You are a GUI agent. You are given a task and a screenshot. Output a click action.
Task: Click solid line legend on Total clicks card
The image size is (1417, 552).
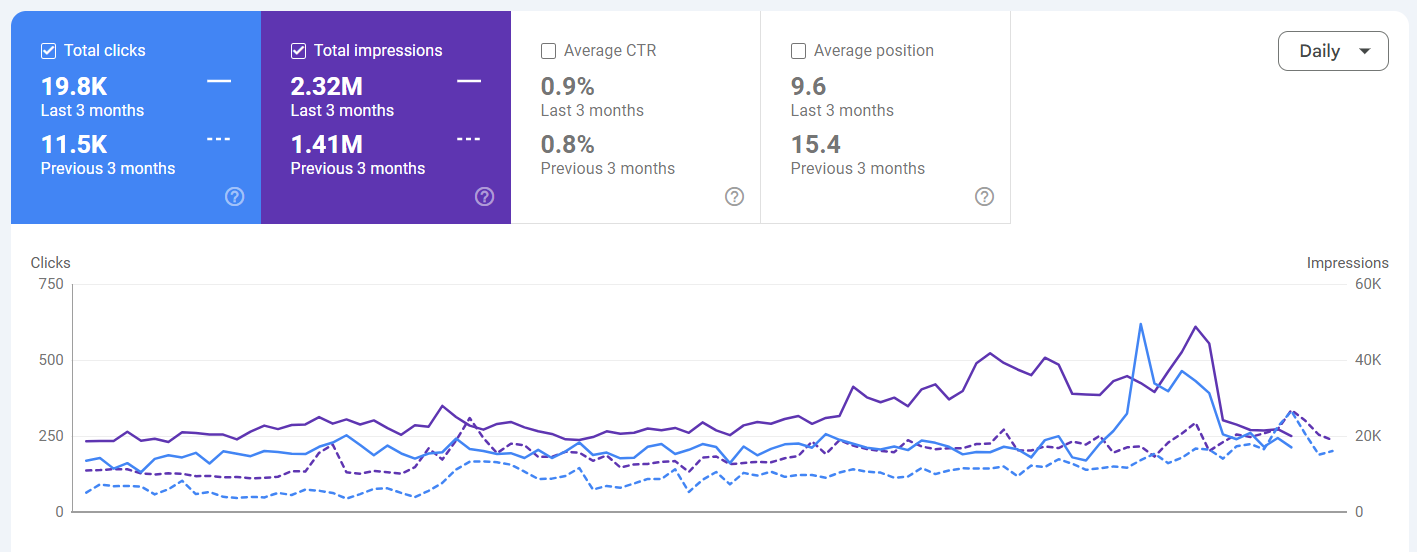[x=219, y=81]
